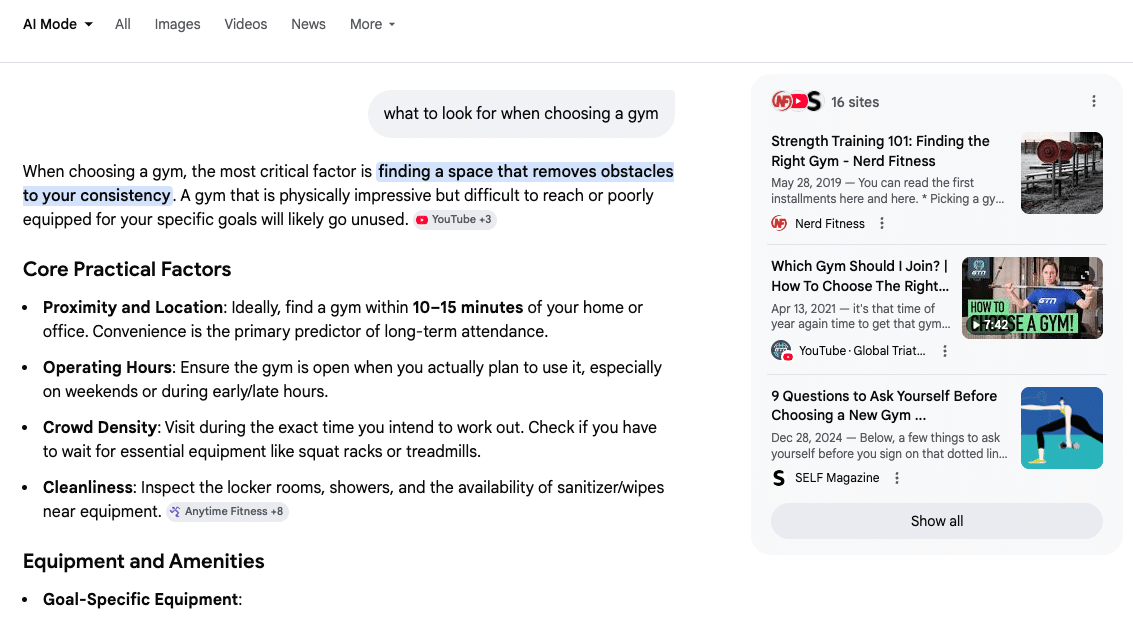The width and height of the screenshot is (1133, 622).
Task: Expand the More search options dropdown
Action: pyautogui.click(x=372, y=24)
